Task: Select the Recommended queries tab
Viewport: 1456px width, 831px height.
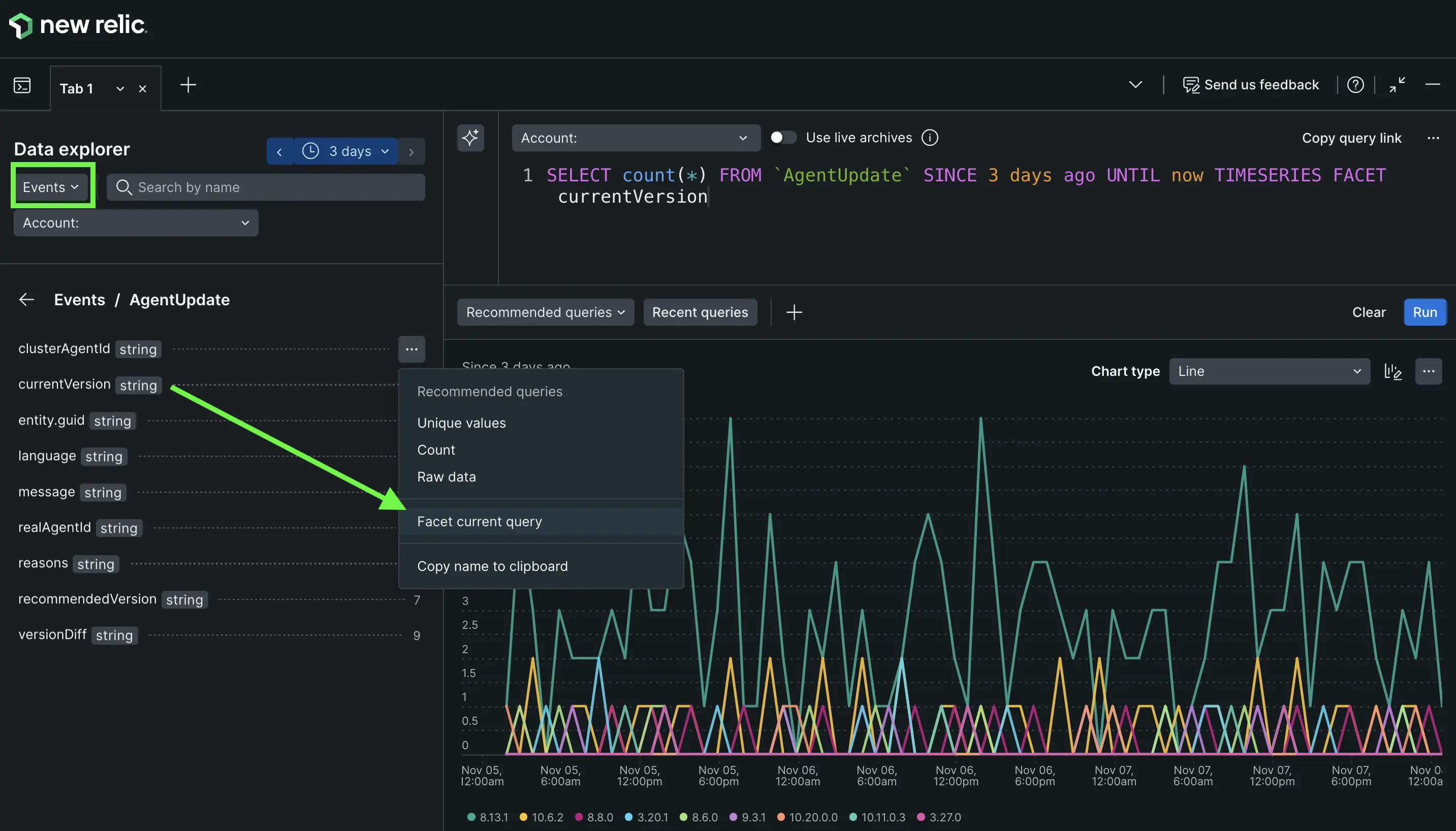Action: point(545,311)
